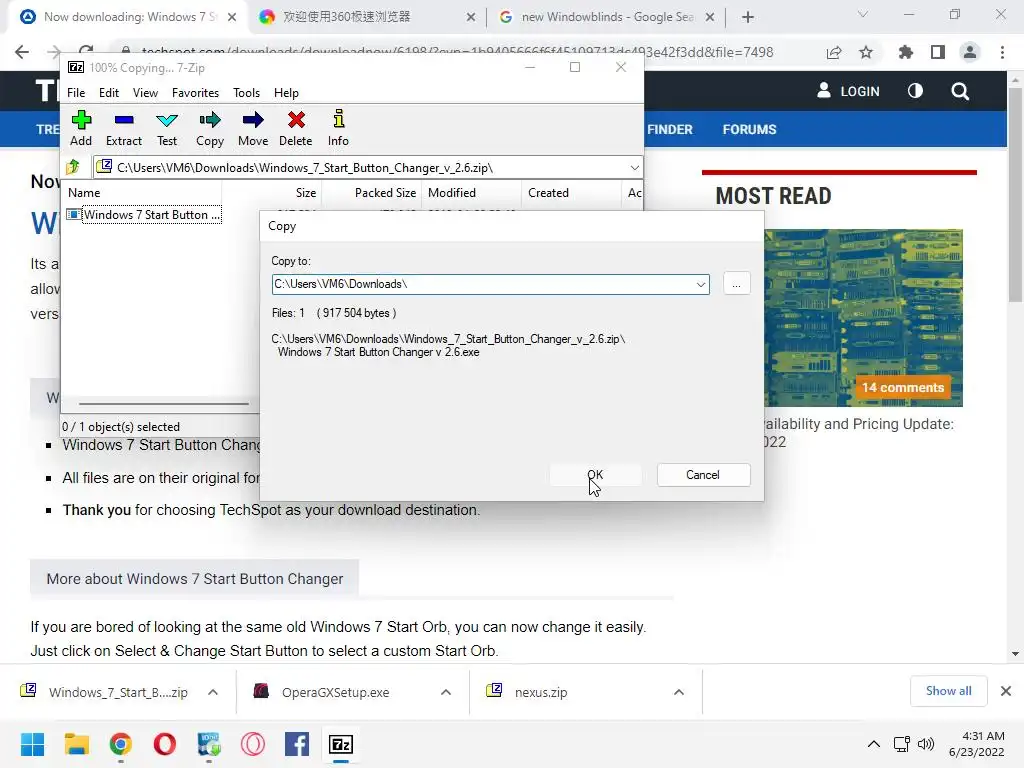Switch to the 360 browser tab
1024x768 pixels.
pyautogui.click(x=366, y=17)
